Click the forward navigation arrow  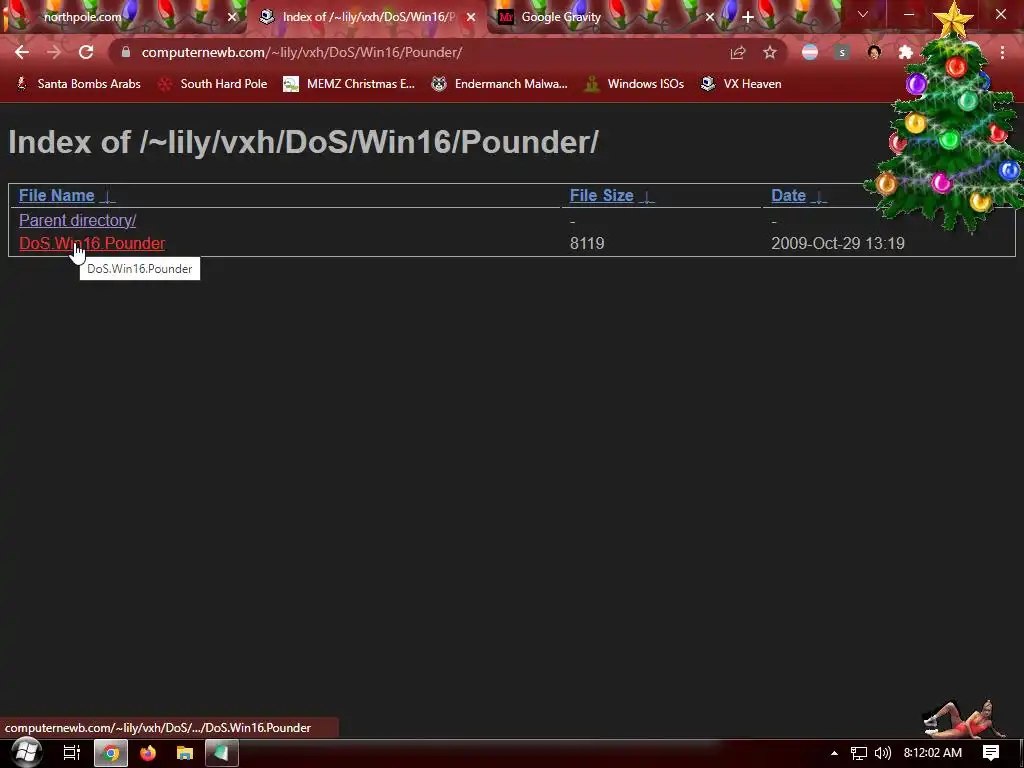click(54, 52)
